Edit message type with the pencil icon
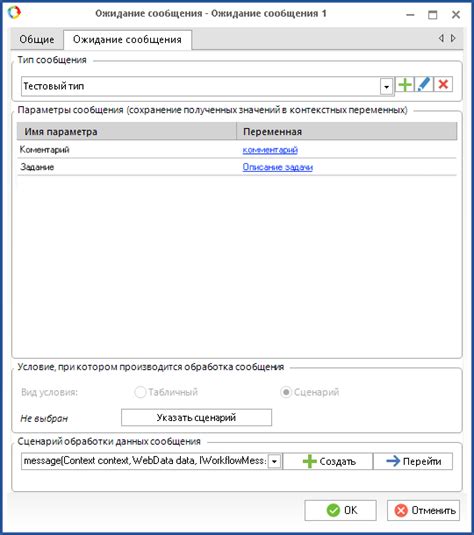The height and width of the screenshot is (535, 474). click(424, 84)
